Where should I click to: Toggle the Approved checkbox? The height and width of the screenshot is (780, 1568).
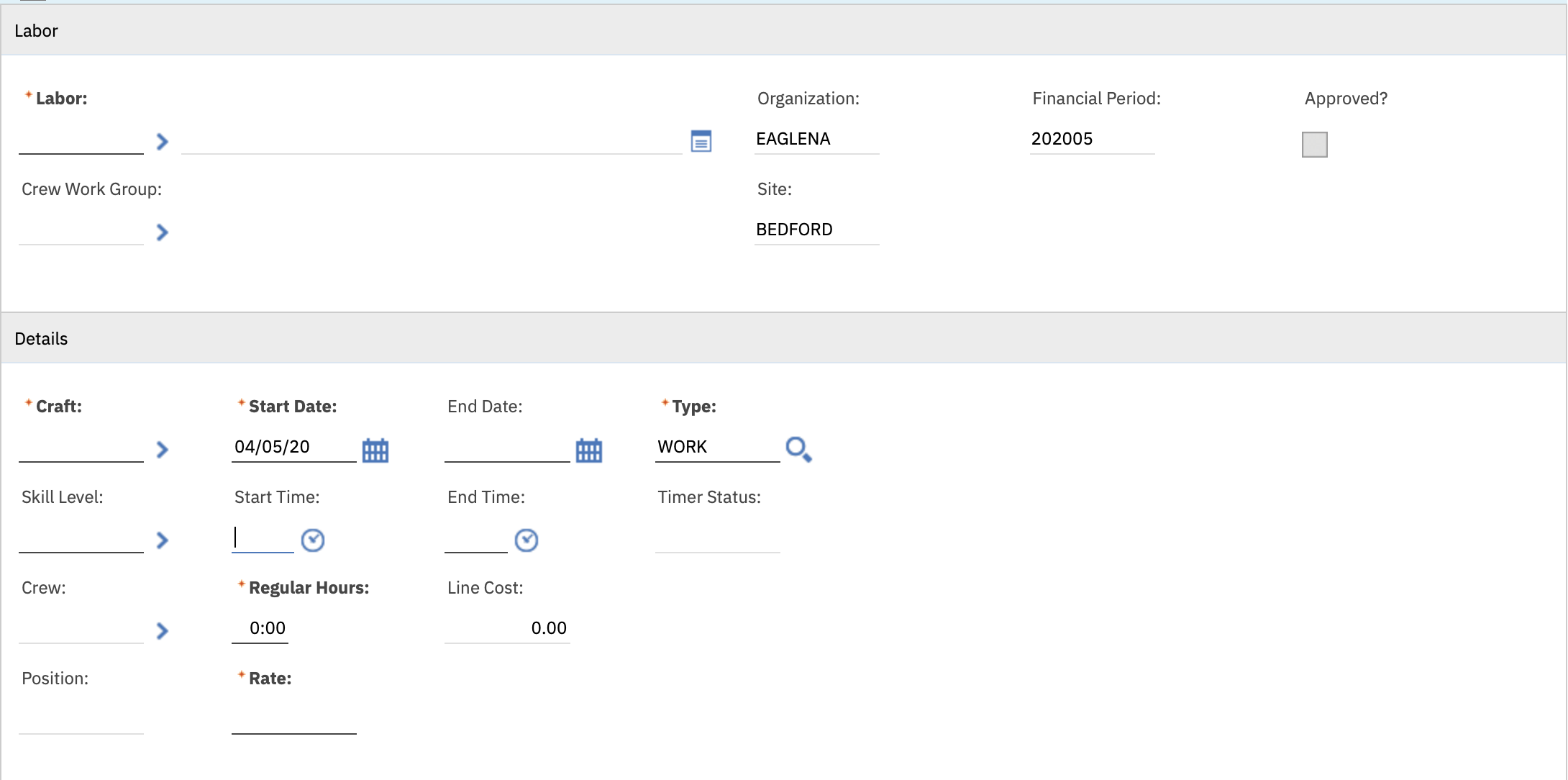(1314, 144)
